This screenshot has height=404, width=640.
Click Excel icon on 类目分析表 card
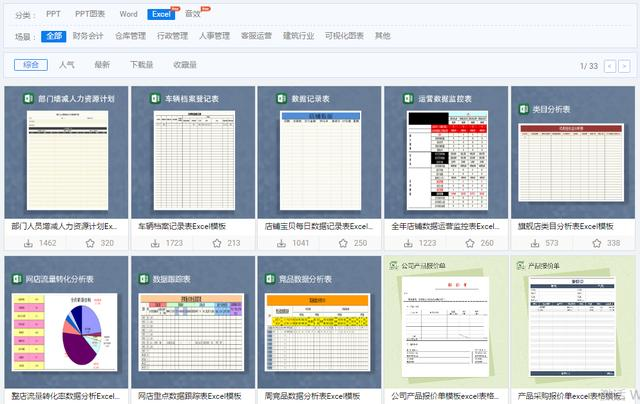click(x=524, y=109)
